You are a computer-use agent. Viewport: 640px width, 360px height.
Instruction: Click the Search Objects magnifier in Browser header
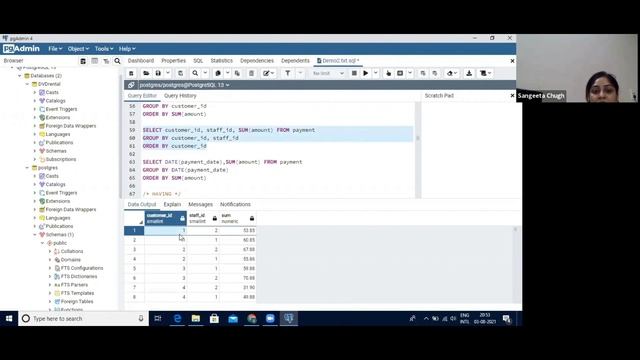point(117,61)
